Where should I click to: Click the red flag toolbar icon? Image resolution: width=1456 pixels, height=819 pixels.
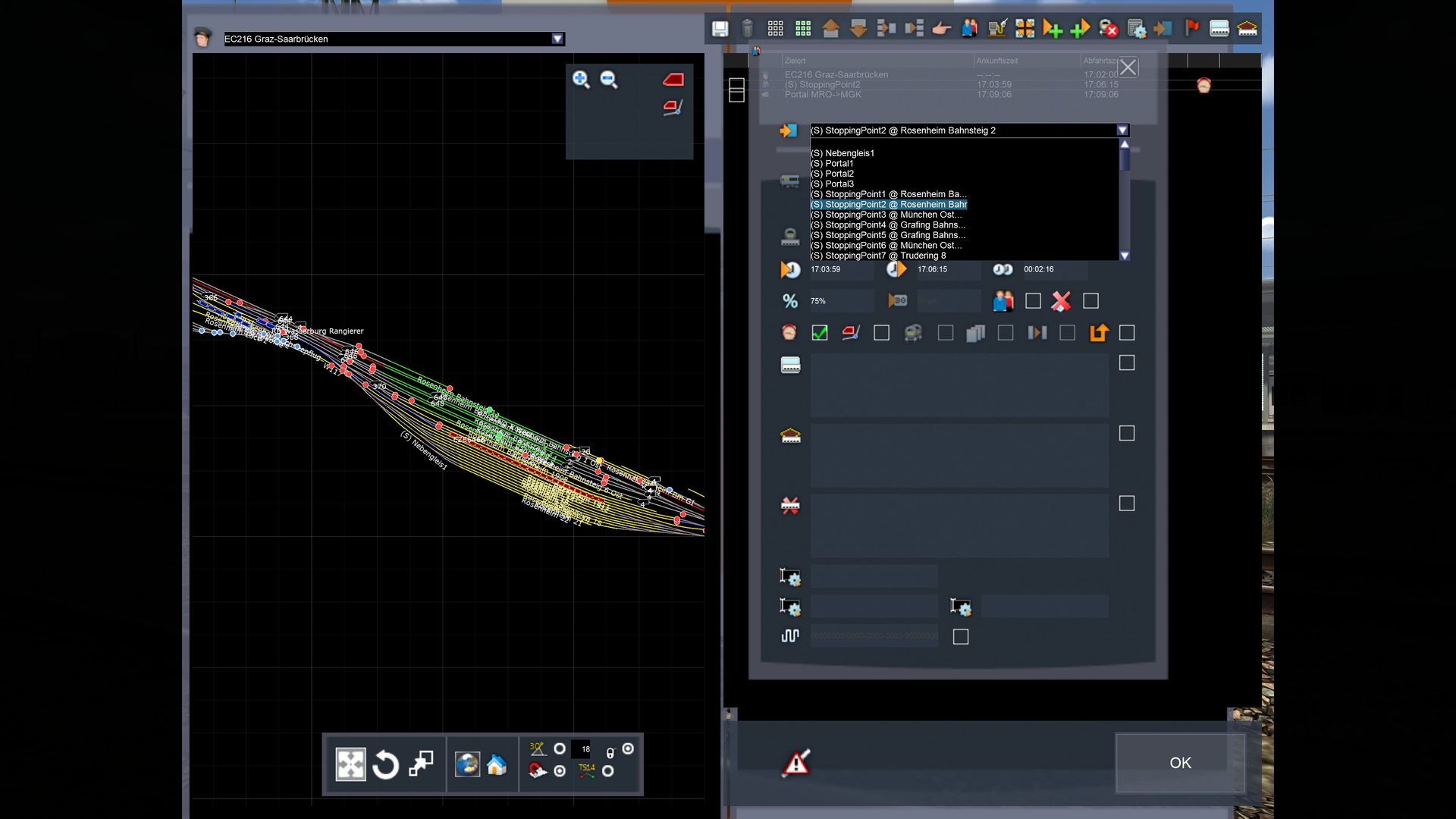pyautogui.click(x=1192, y=29)
